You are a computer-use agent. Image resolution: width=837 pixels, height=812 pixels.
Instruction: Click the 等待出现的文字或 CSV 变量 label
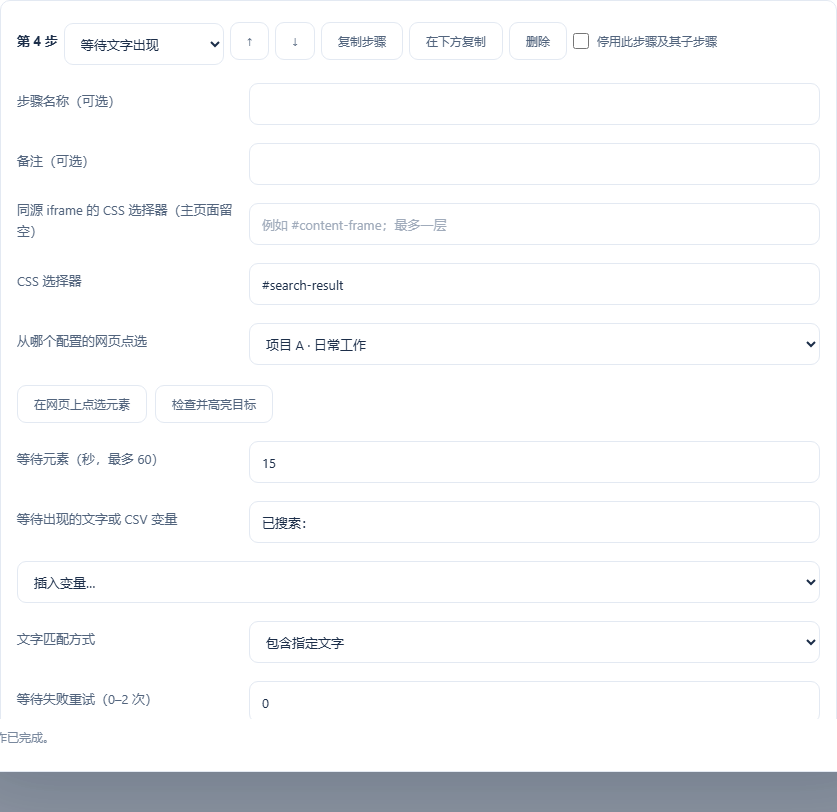click(97, 519)
